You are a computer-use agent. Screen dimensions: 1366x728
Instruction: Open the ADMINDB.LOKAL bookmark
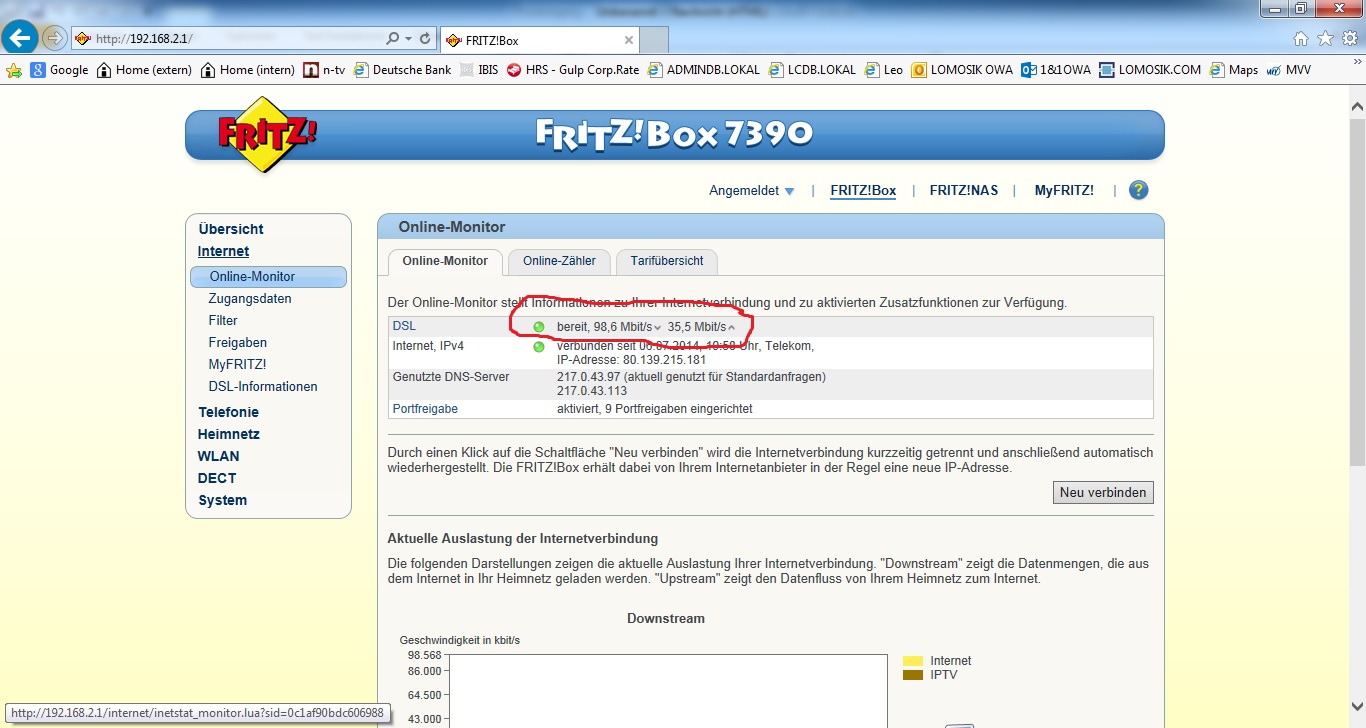coord(704,70)
